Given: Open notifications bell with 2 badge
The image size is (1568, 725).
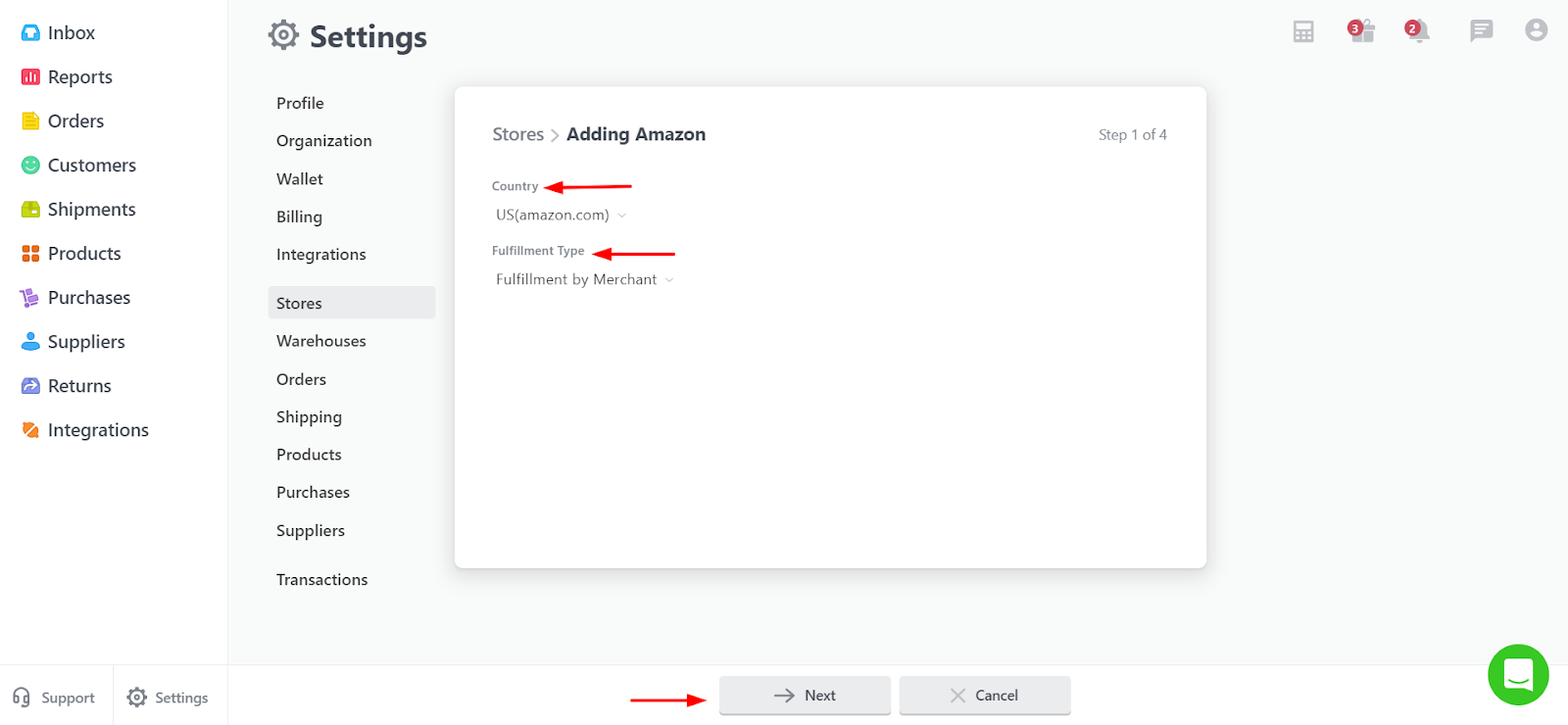Looking at the screenshot, I should (x=1417, y=30).
